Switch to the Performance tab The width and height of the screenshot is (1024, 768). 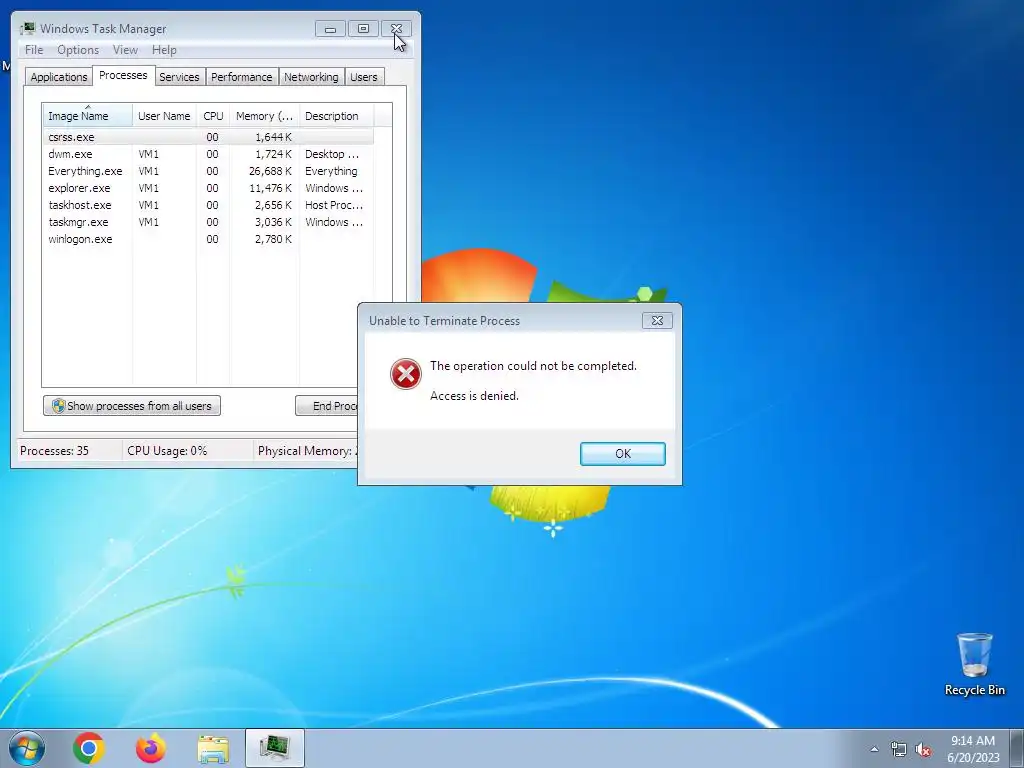(x=242, y=77)
